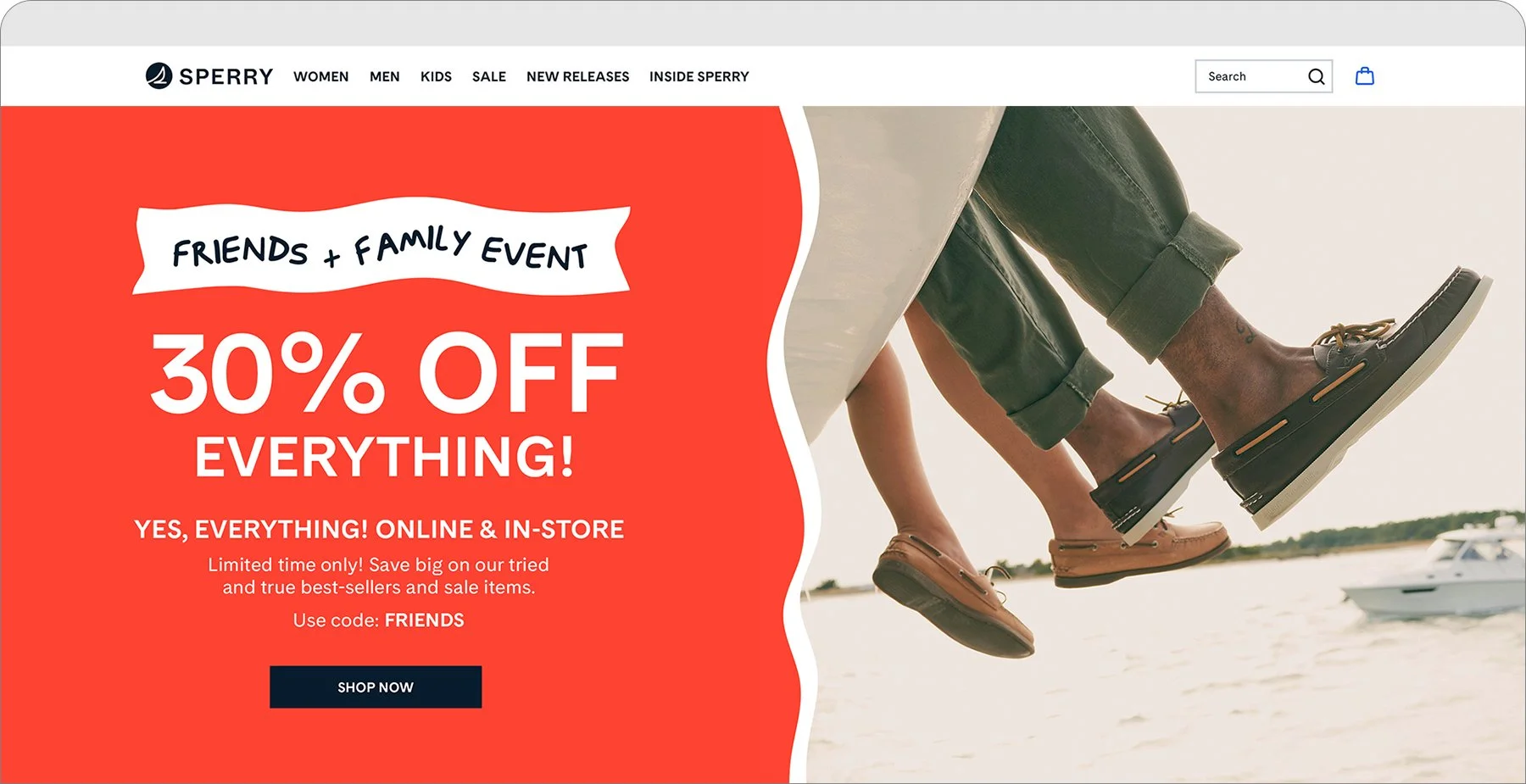
Task: Click the EVERYTHING! heading text
Action: coord(385,457)
